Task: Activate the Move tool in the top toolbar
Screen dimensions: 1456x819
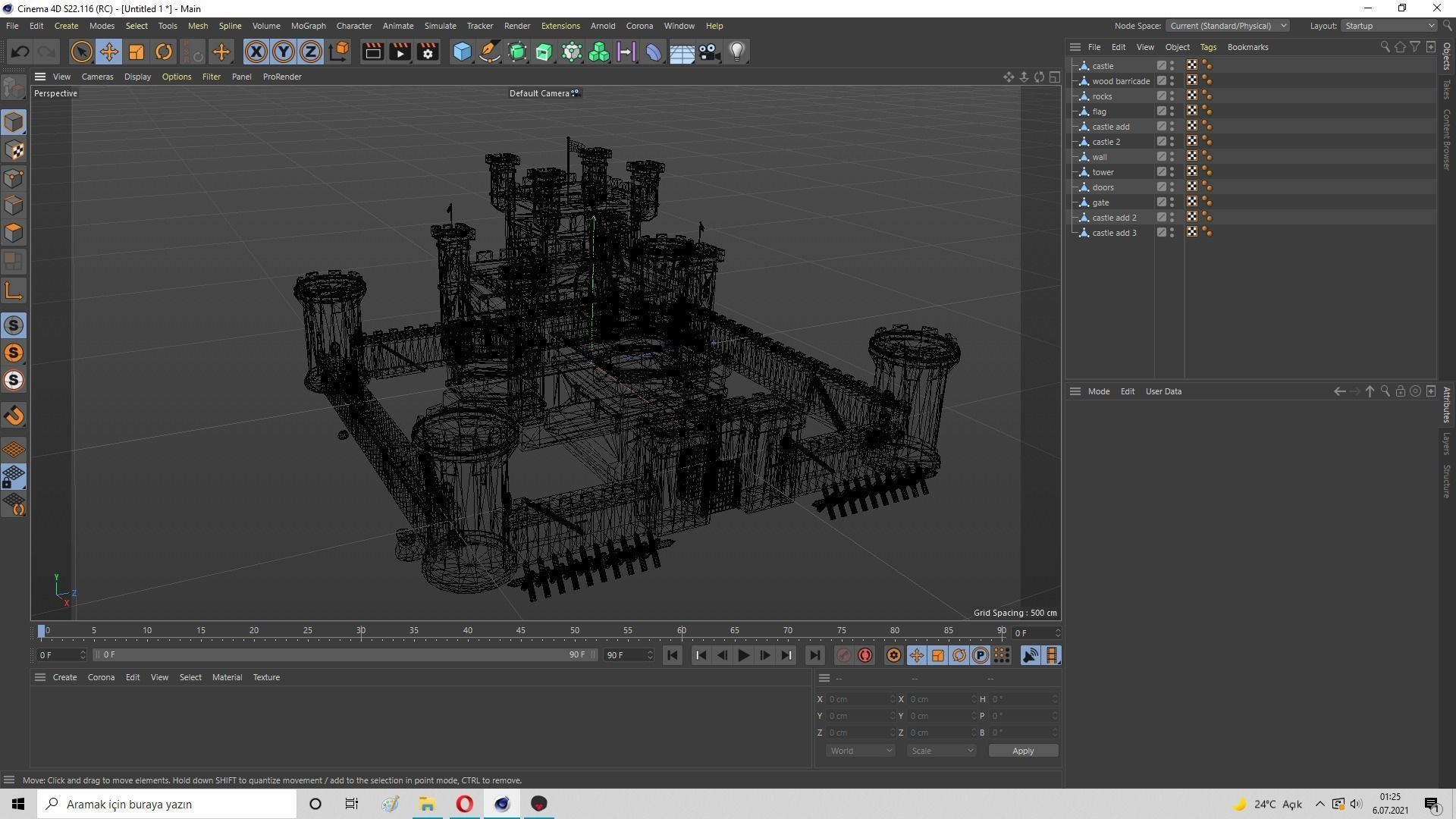Action: pyautogui.click(x=108, y=52)
